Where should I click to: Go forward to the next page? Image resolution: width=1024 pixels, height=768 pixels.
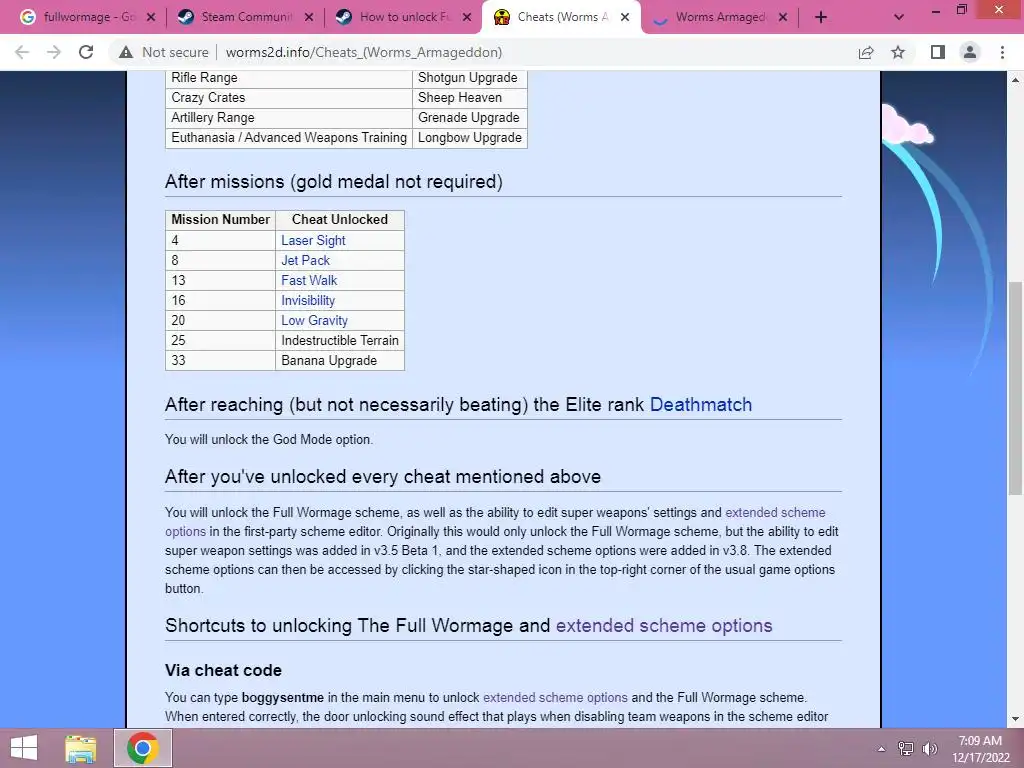[54, 52]
